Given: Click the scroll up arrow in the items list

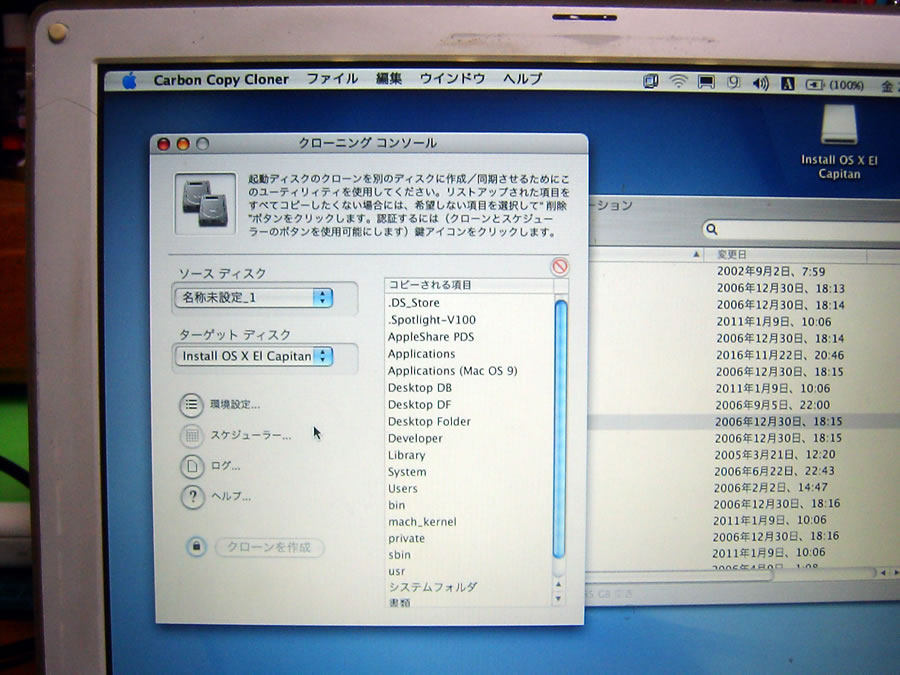Looking at the screenshot, I should (x=558, y=584).
